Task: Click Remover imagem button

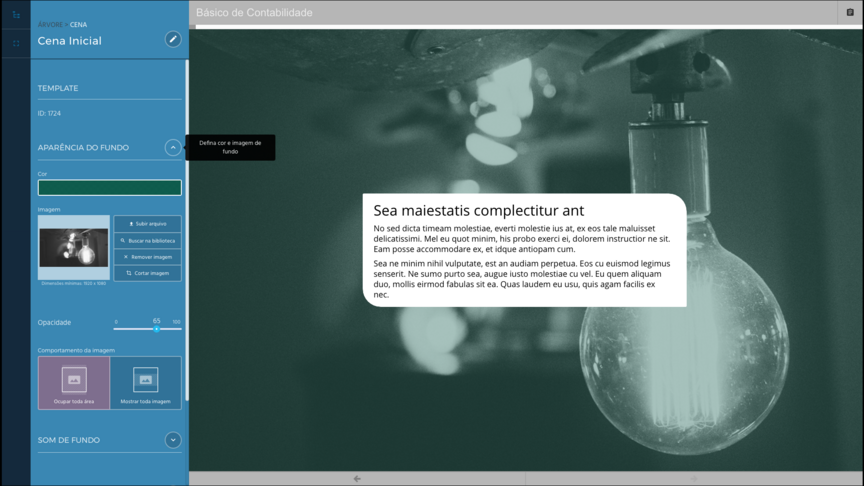Action: pos(148,257)
